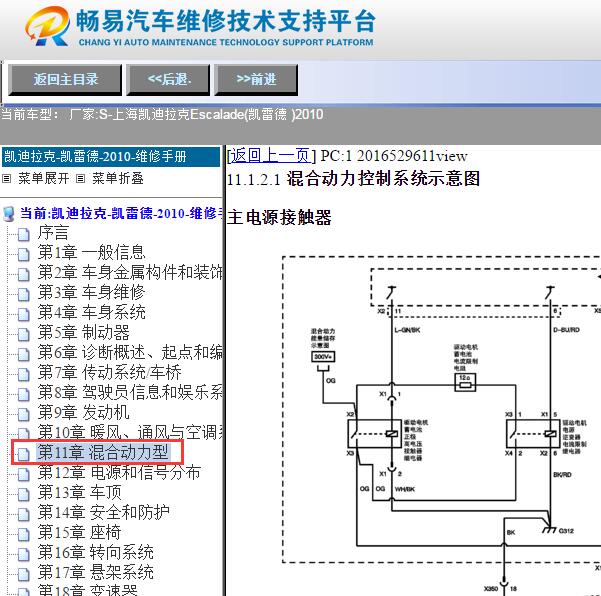The image size is (601, 596).
Task: Click the page icon beside 第10章
Action: tap(23, 433)
